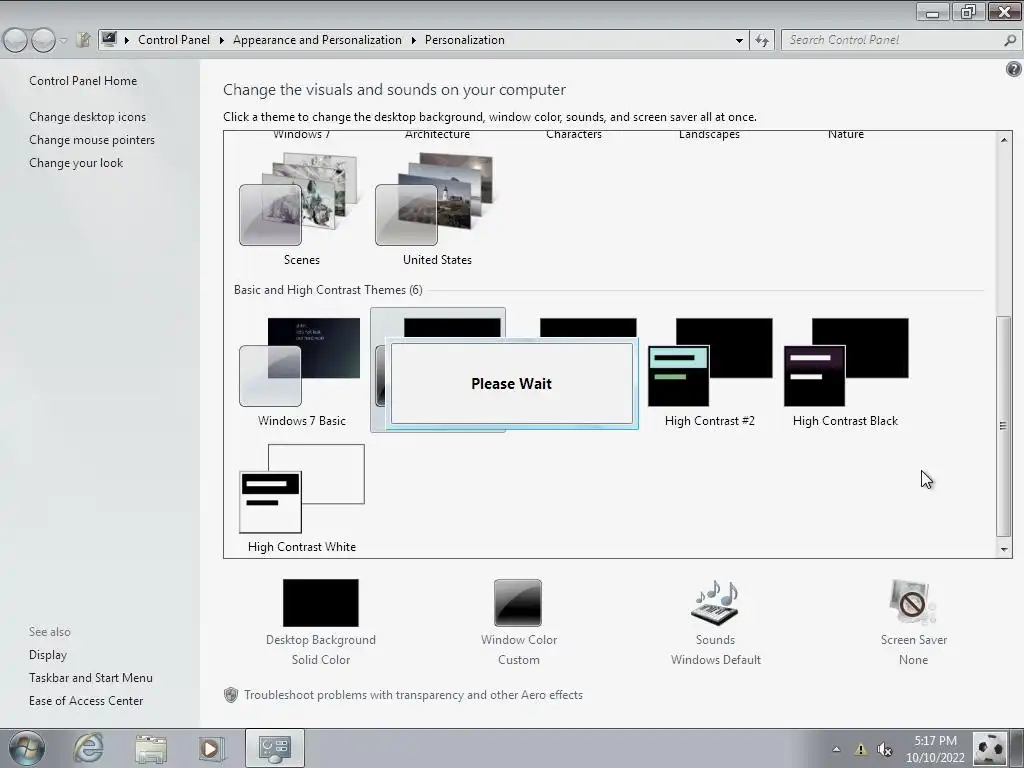This screenshot has width=1024, height=768.
Task: Click the Architecture theme label
Action: click(x=437, y=135)
